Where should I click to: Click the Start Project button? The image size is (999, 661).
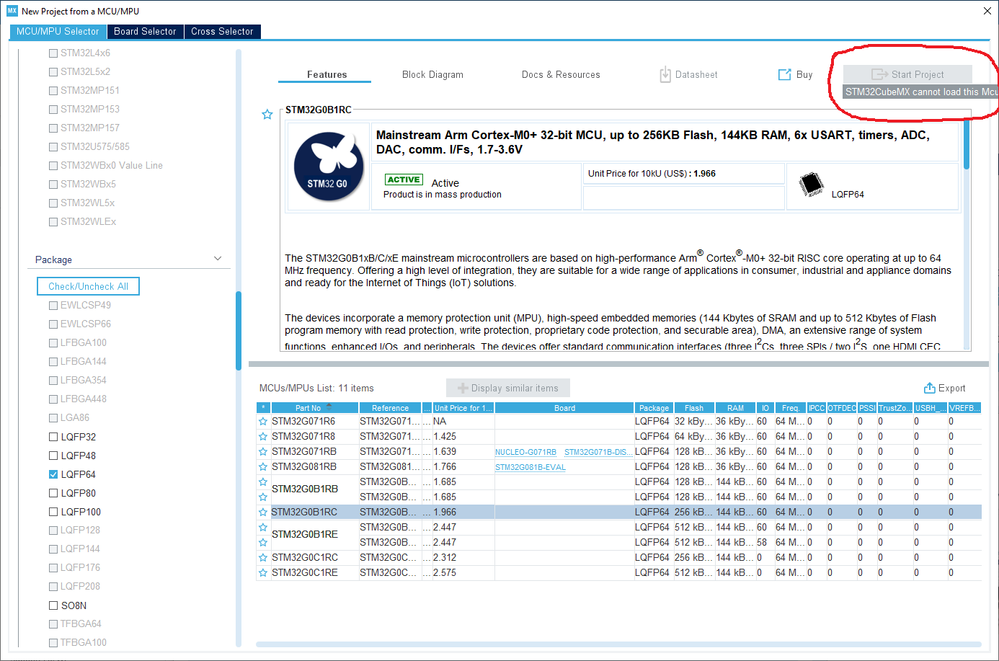[x=907, y=74]
